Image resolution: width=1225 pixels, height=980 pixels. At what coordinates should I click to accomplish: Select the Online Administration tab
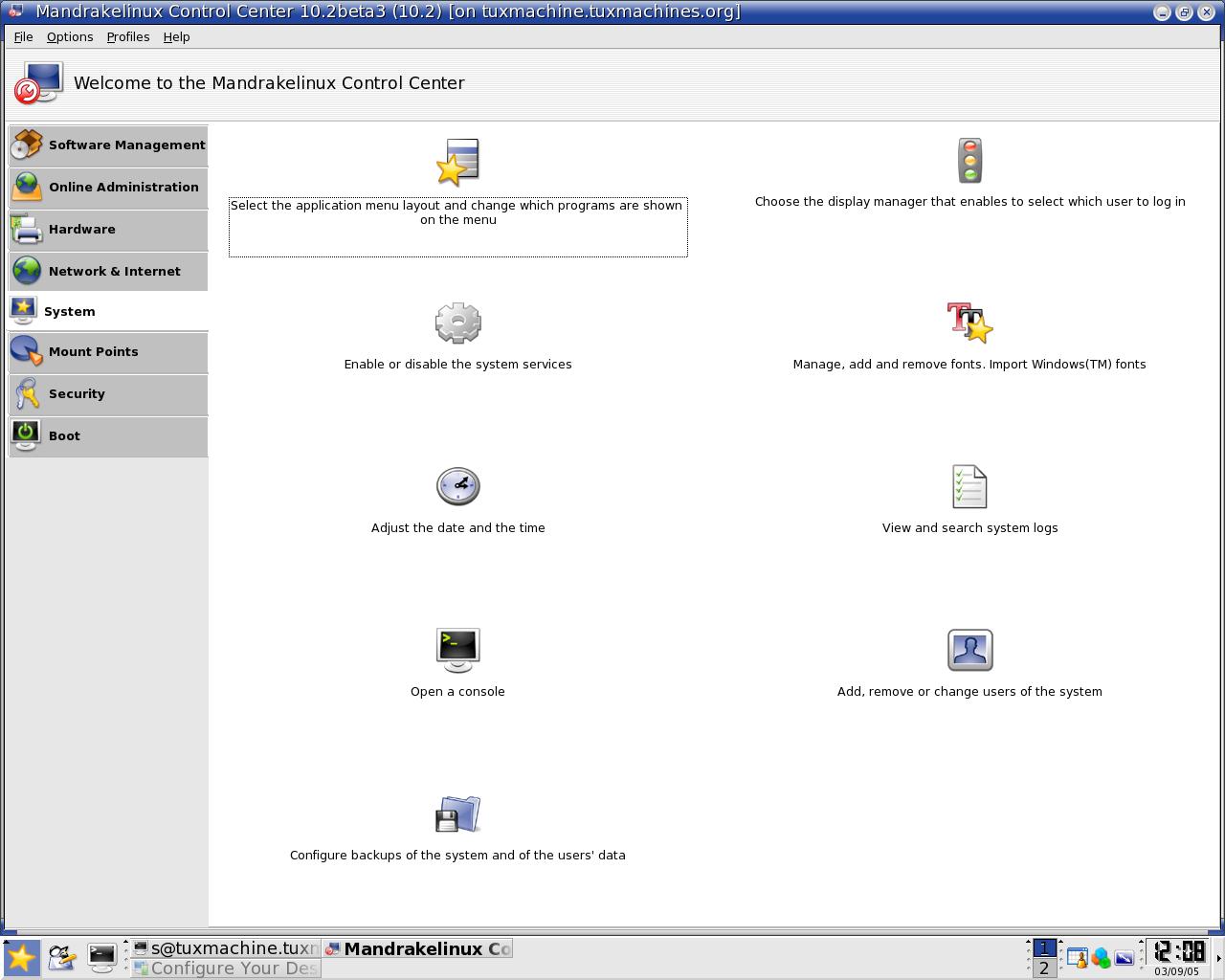pos(108,188)
